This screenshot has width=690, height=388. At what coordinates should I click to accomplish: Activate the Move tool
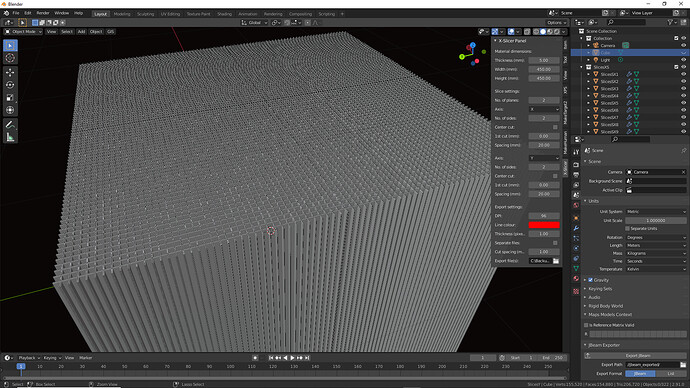click(x=10, y=72)
